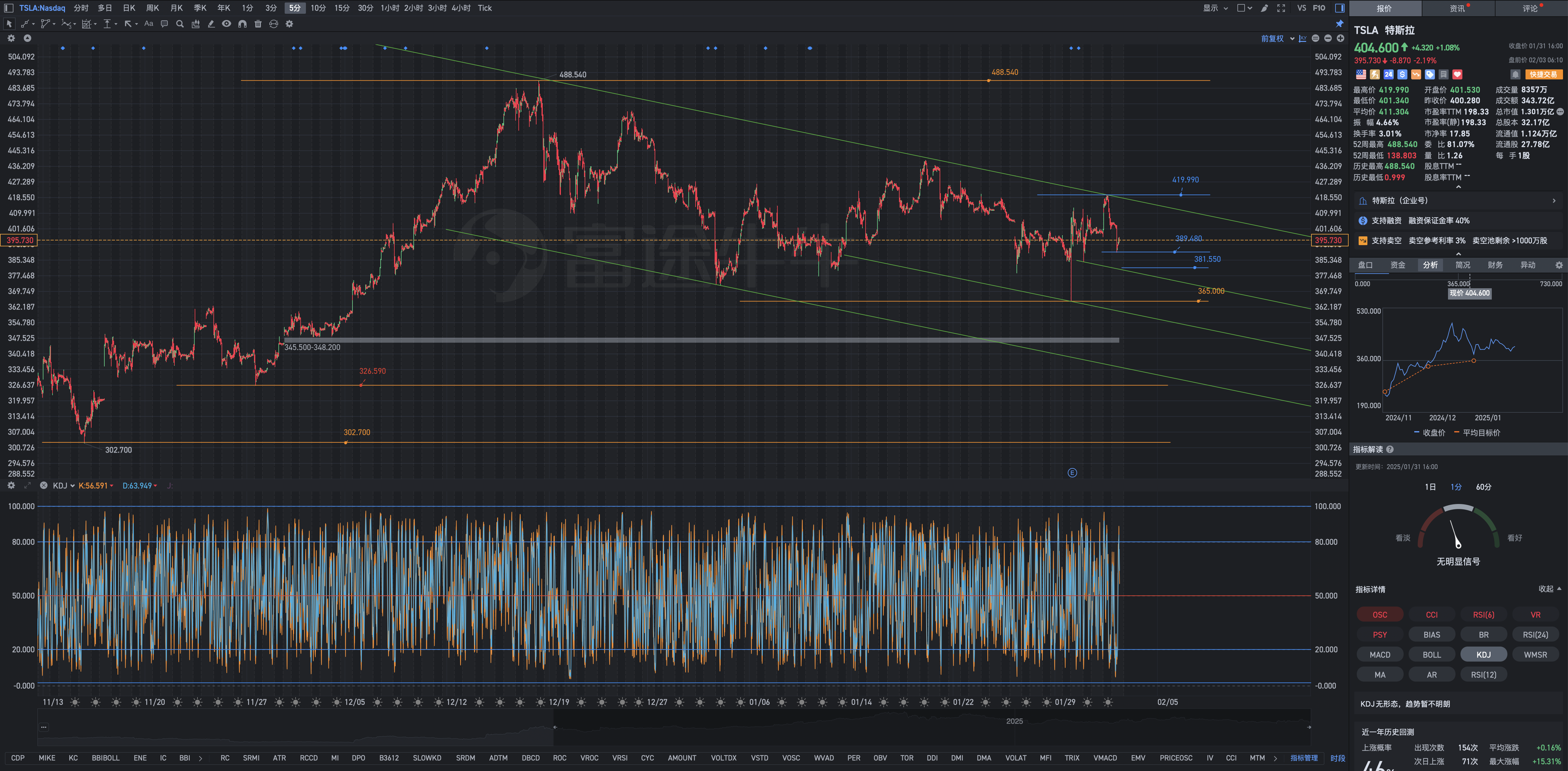The image size is (1568, 771).
Task: Select the 1日 indicator period
Action: (x=1431, y=486)
